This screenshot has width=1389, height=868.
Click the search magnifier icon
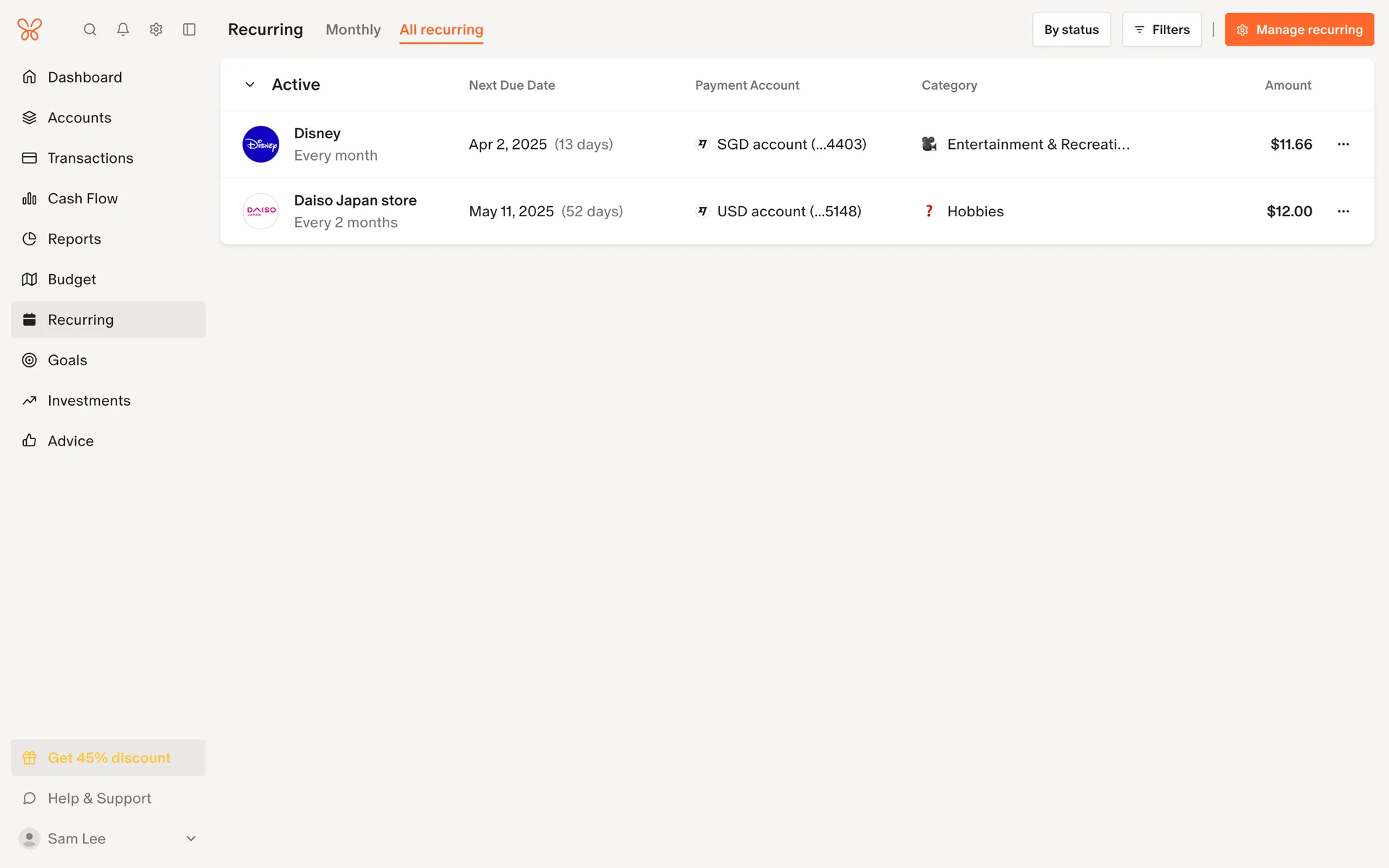point(90,30)
